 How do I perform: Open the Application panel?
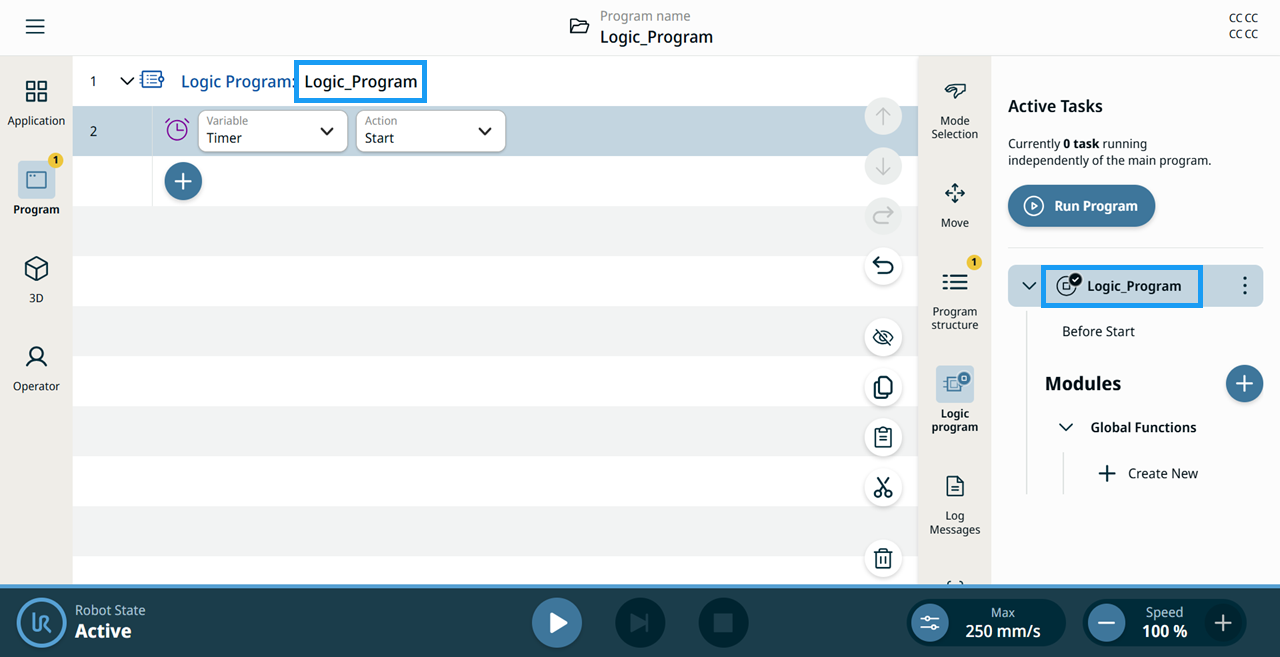[x=36, y=103]
